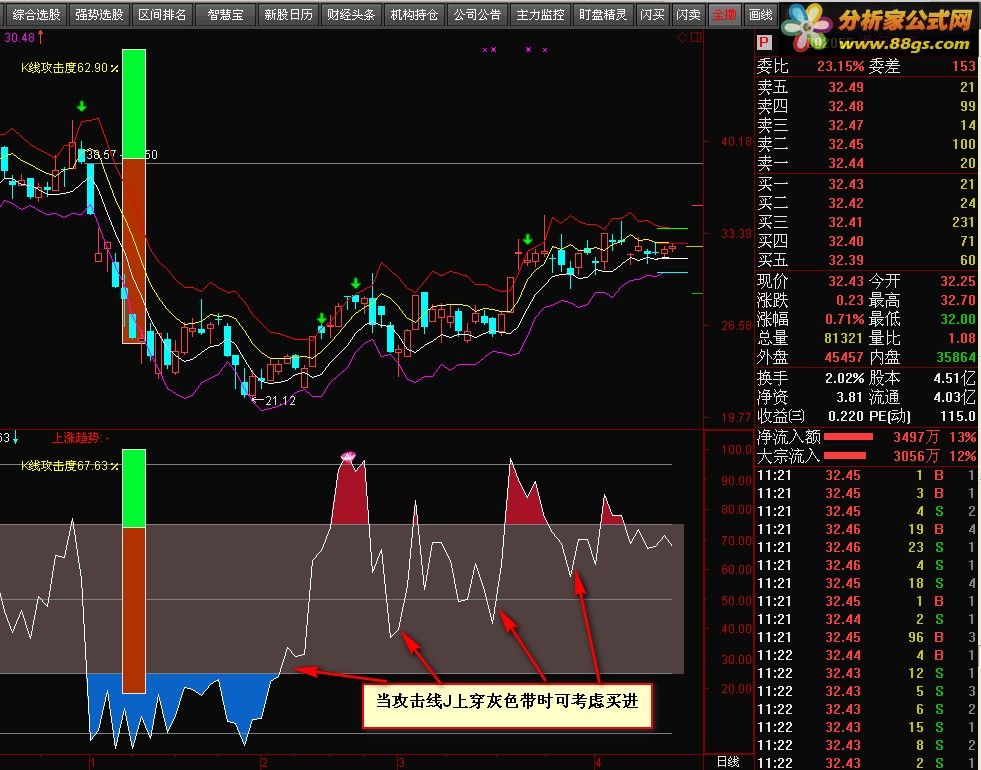Click the 上涨趋势 indicator label

coord(76,438)
